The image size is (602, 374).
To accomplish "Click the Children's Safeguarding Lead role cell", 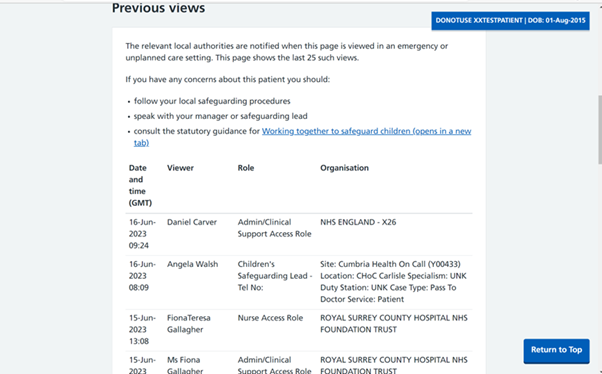I will [275, 276].
